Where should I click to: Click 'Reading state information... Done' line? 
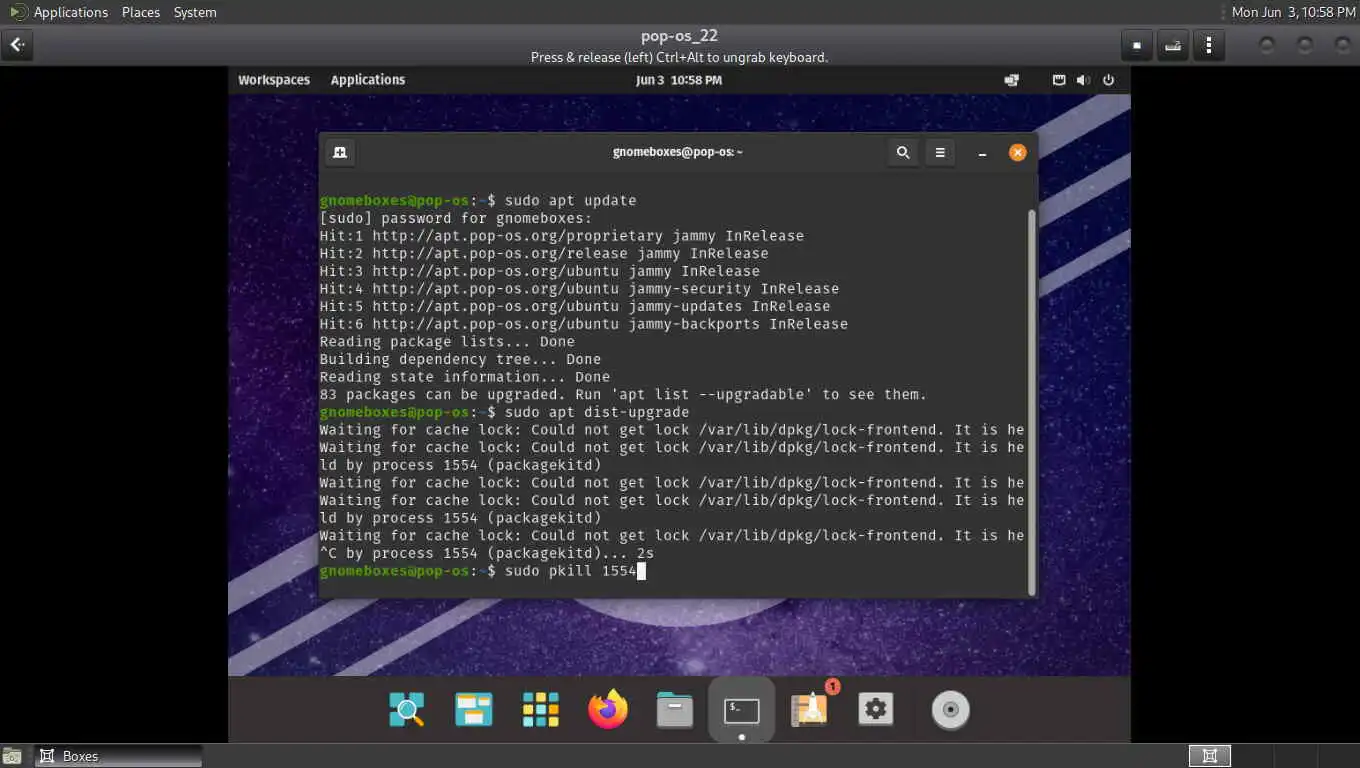pyautogui.click(x=464, y=377)
